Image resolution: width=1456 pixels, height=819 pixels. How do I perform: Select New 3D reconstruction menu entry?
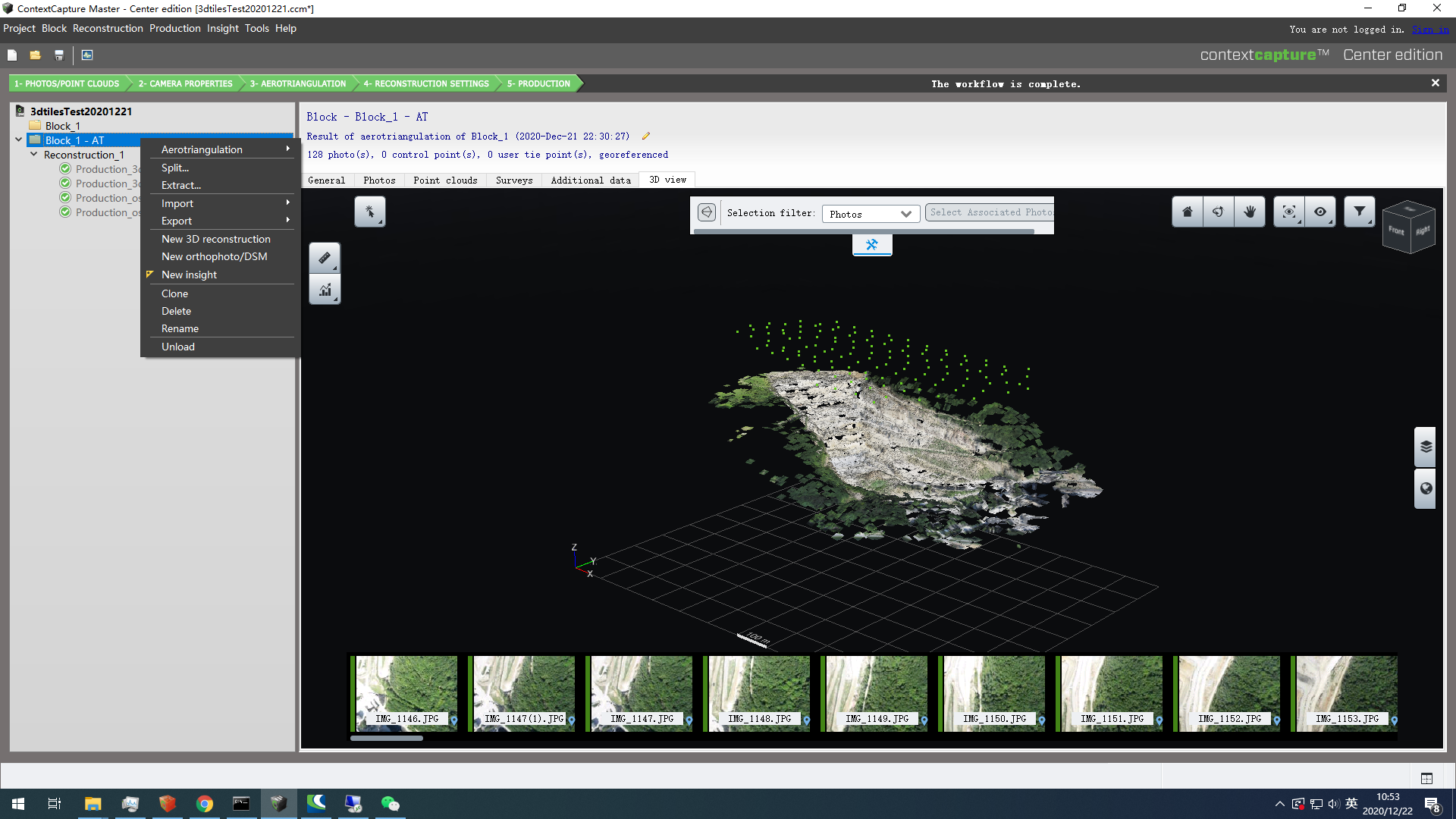pyautogui.click(x=220, y=239)
